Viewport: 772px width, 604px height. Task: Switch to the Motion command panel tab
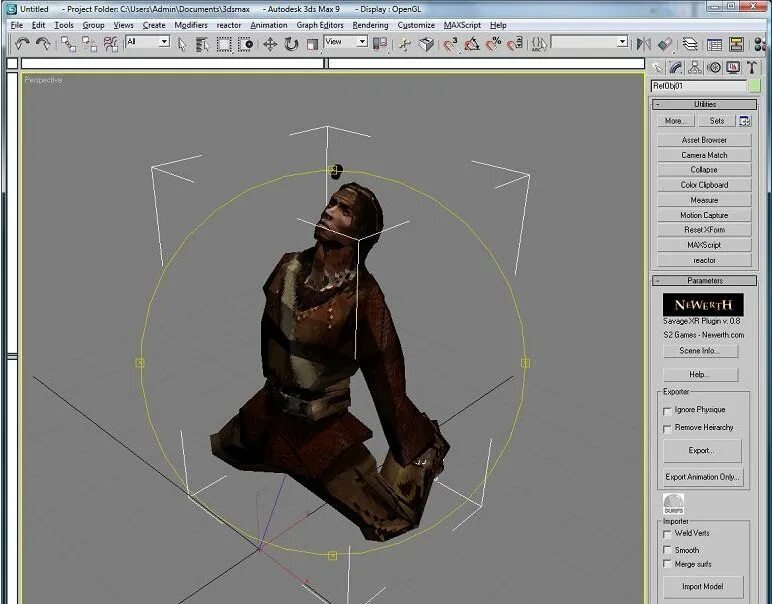click(x=714, y=67)
